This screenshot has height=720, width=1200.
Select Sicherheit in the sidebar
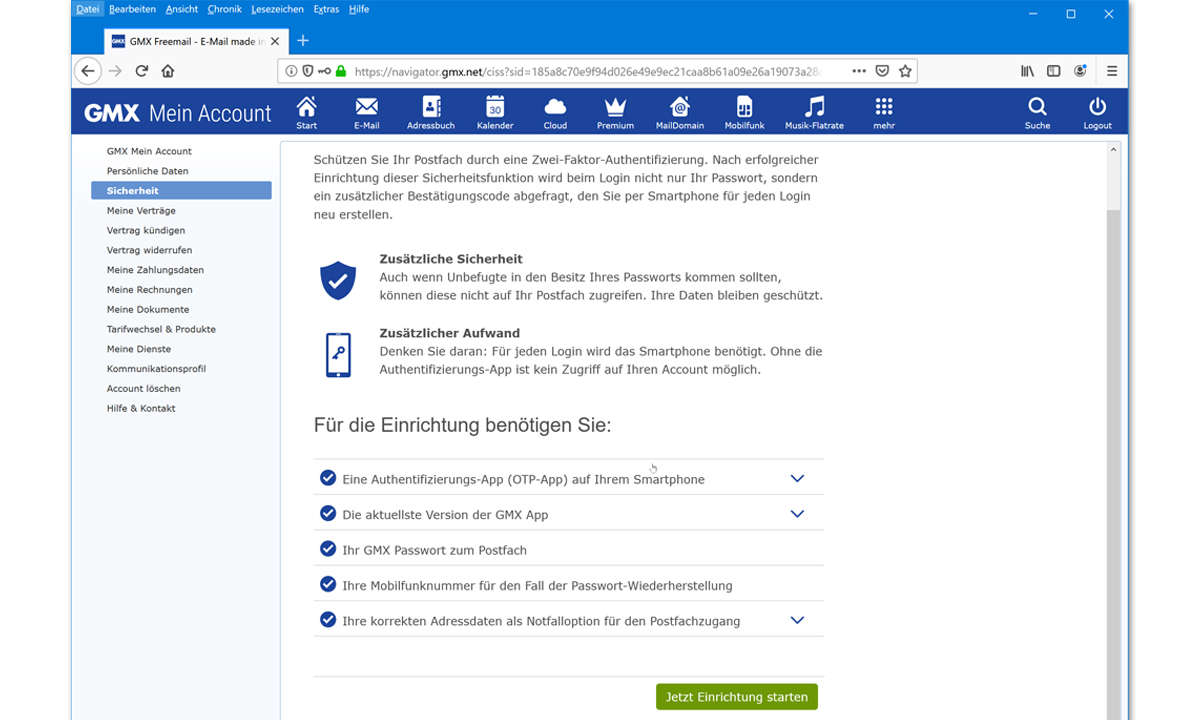pos(181,190)
